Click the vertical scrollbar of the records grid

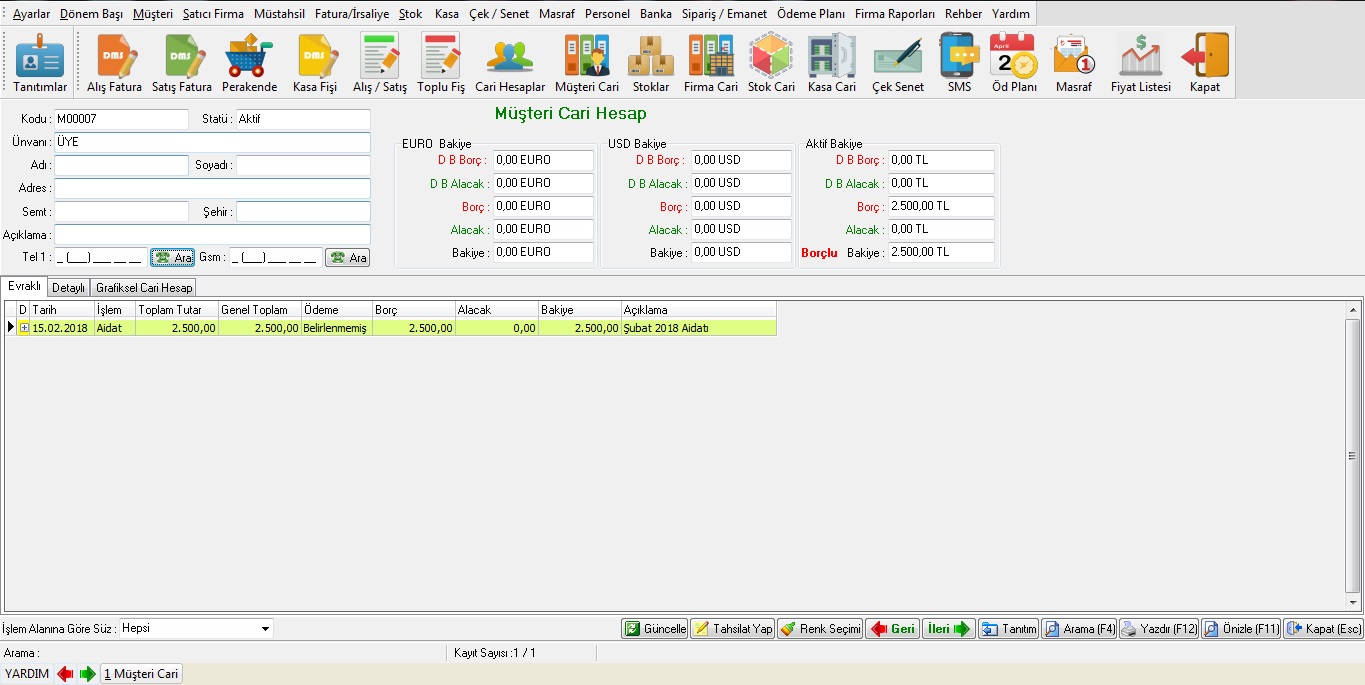(1352, 455)
